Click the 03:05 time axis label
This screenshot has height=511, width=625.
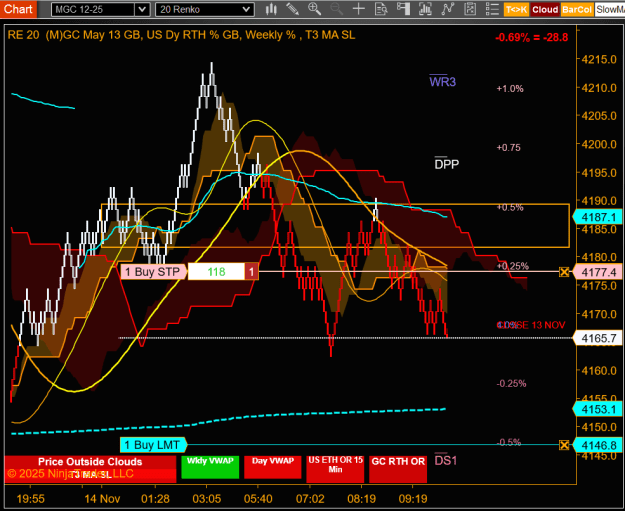206,499
